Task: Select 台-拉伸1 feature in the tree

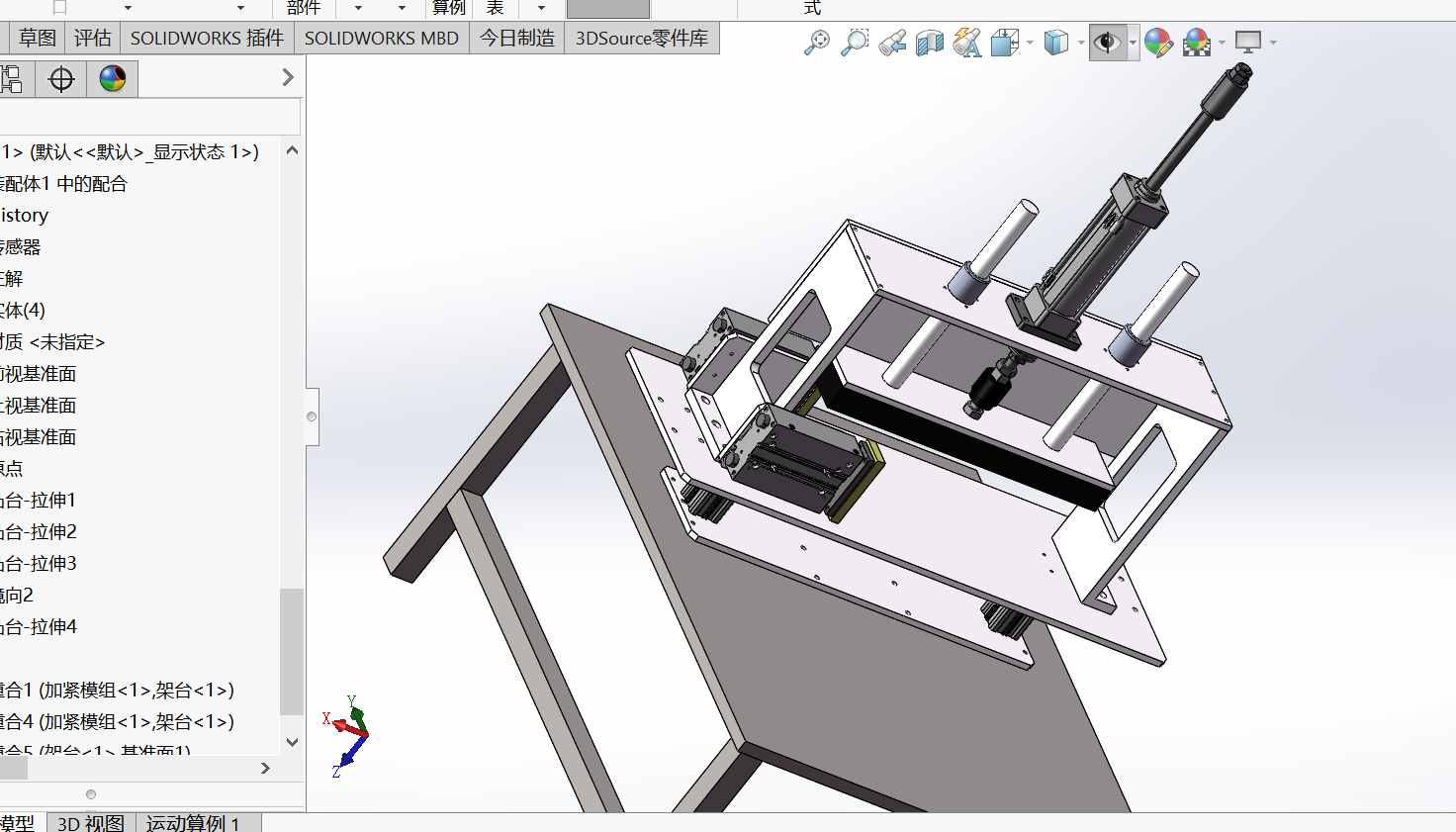Action: pyautogui.click(x=39, y=500)
